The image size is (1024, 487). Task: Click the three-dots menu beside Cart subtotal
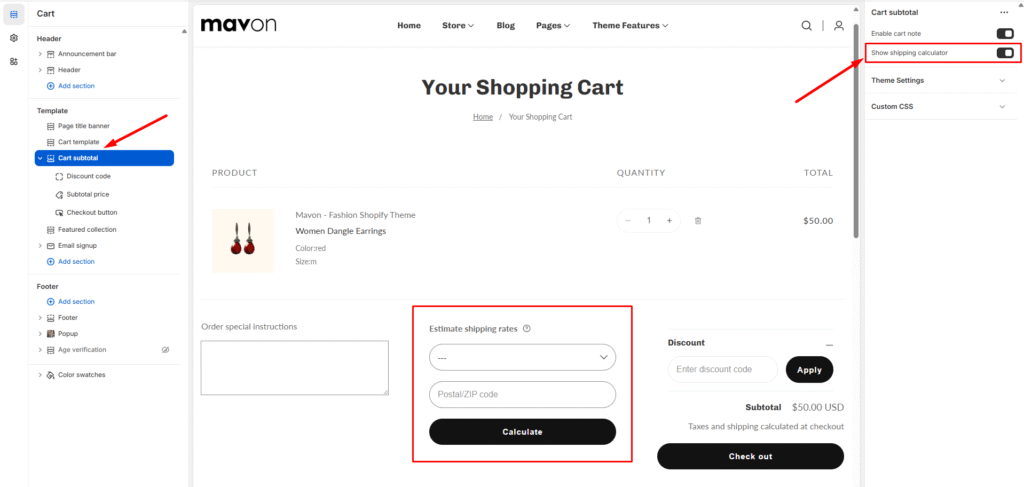[1004, 12]
